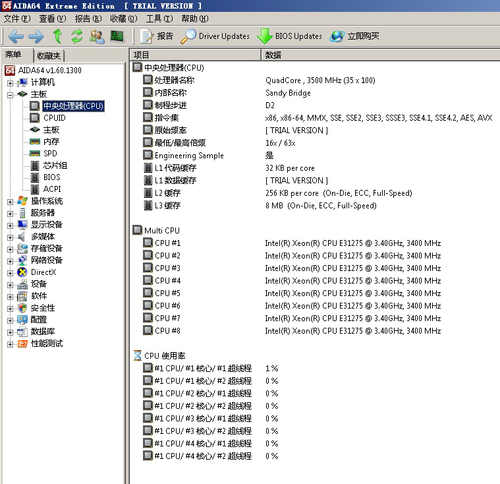Click the 数据库 database icon
The image size is (500, 484).
[x=22, y=332]
